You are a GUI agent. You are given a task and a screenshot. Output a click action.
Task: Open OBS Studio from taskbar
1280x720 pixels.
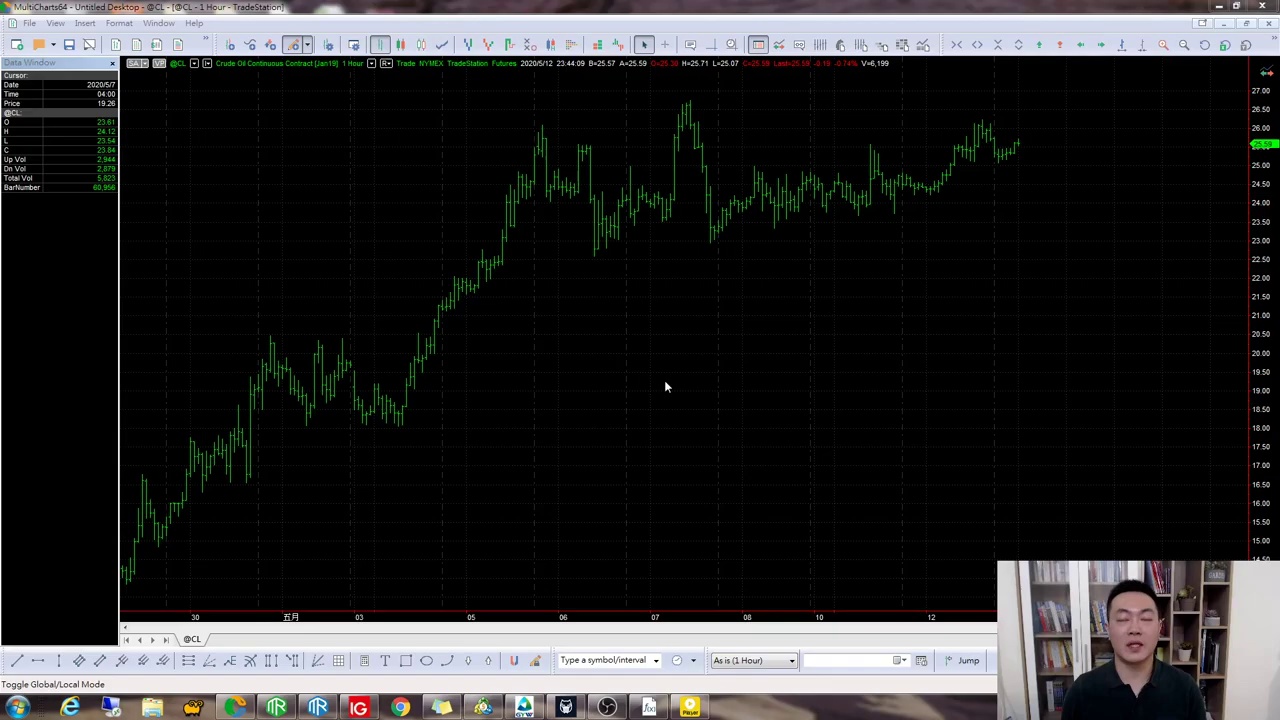point(607,708)
